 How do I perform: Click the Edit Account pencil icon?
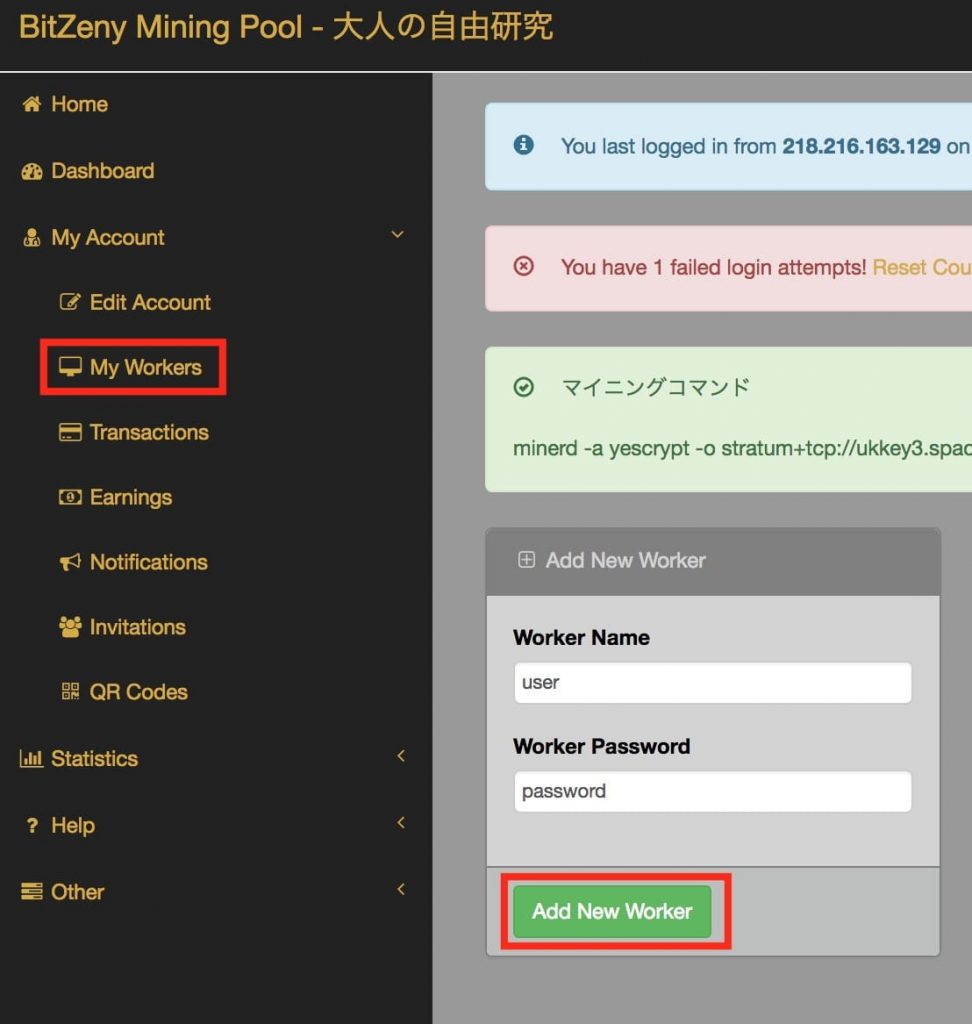tap(70, 302)
